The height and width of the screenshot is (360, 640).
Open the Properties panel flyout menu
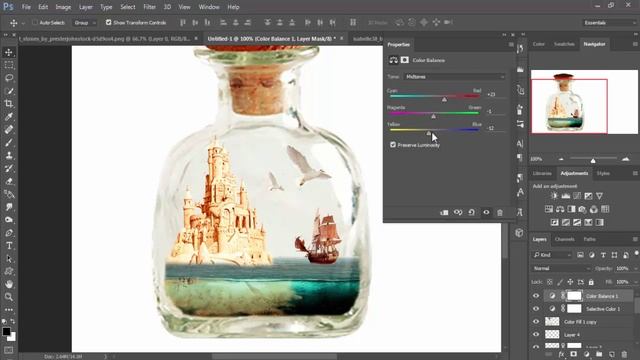point(511,44)
